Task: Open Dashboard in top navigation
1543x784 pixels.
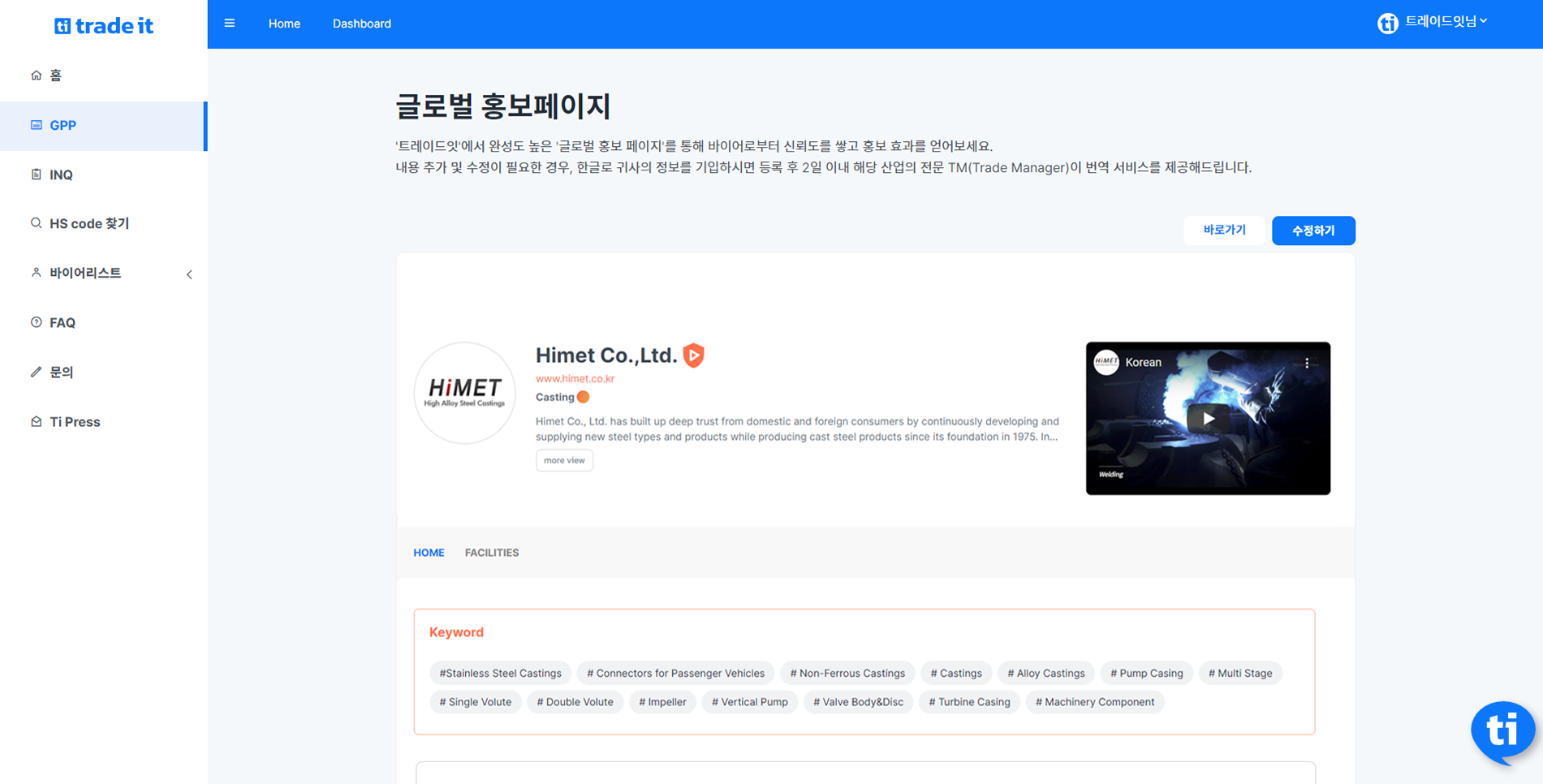Action: coord(361,24)
